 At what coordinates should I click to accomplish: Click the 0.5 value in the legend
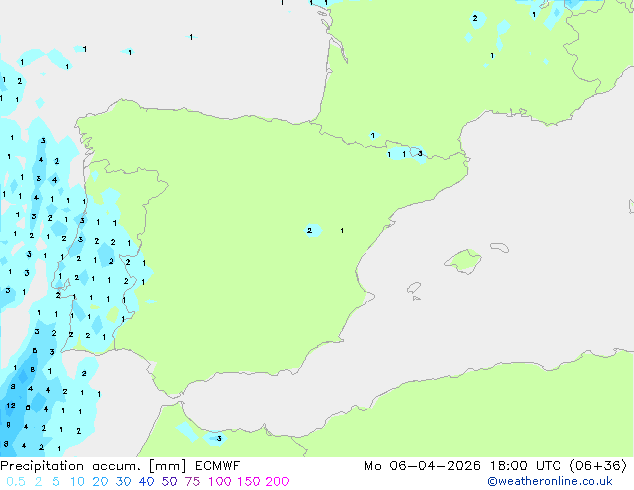16,482
